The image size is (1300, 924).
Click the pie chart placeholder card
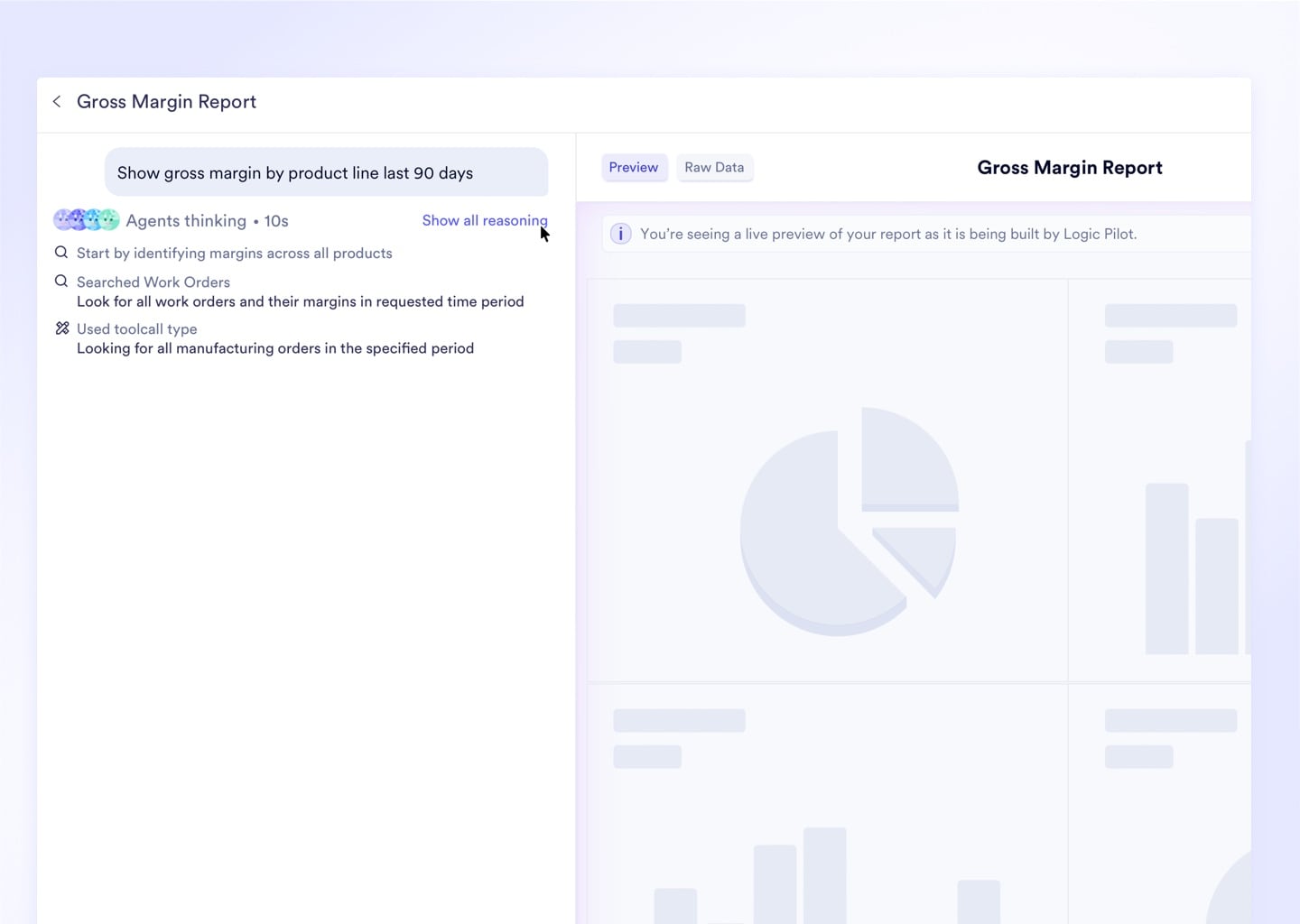coord(828,480)
